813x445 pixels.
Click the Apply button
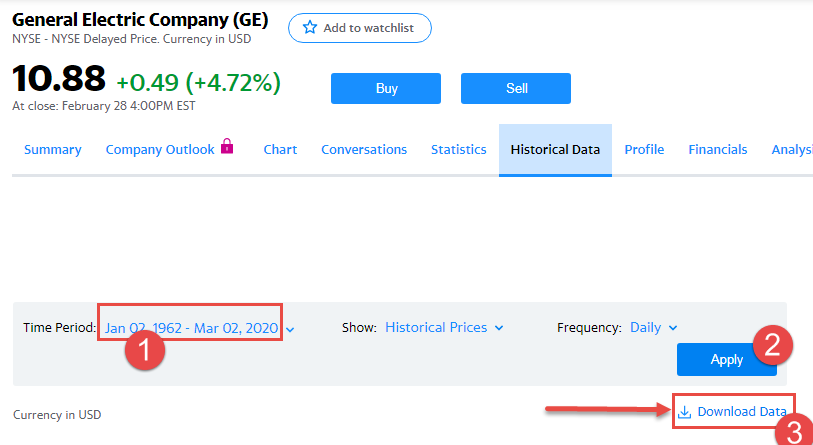pos(726,360)
